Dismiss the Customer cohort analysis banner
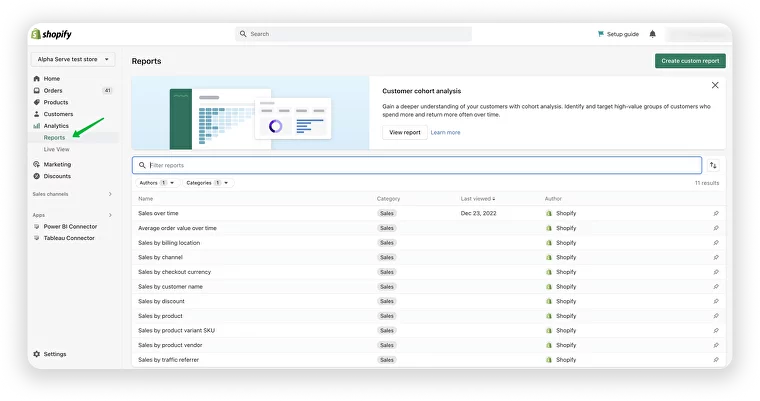The height and width of the screenshot is (401, 760). [715, 85]
